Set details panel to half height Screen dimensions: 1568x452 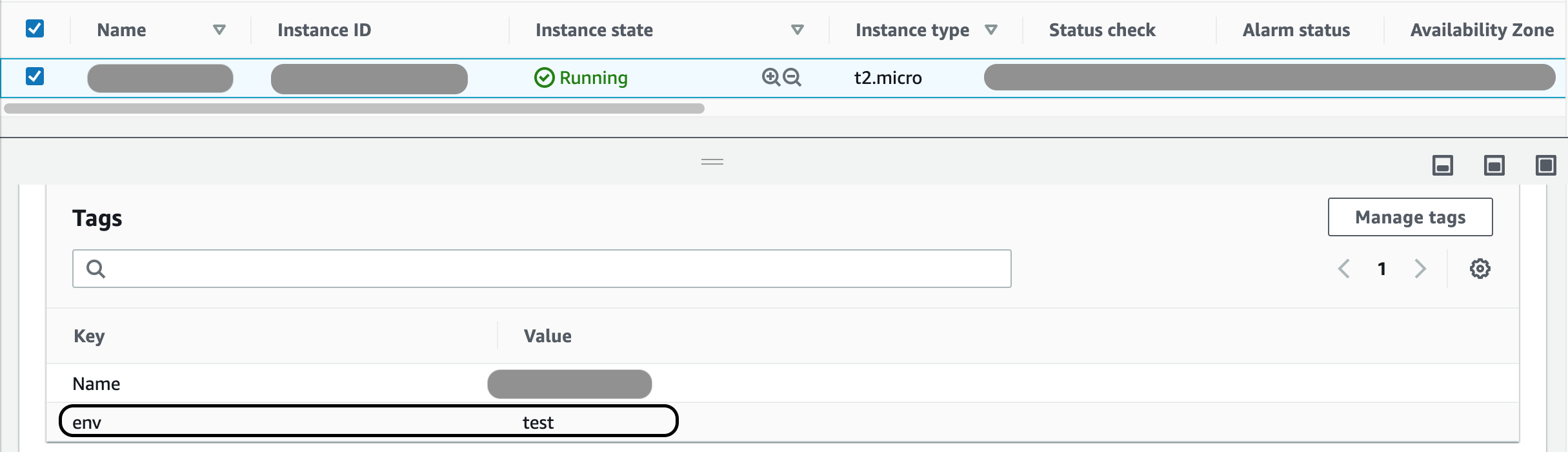point(1494,166)
